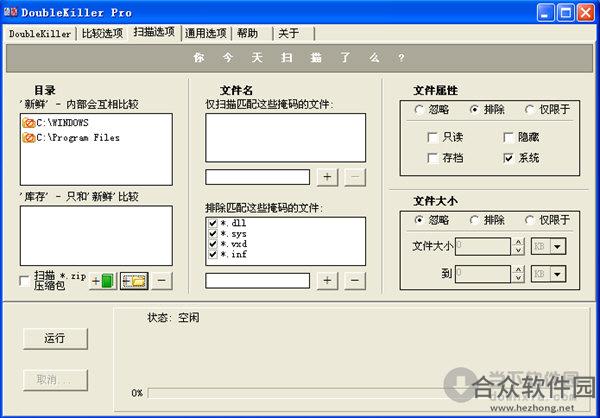This screenshot has width=600, height=418.
Task: Uncheck the *.sys exclude mask
Action: (213, 233)
